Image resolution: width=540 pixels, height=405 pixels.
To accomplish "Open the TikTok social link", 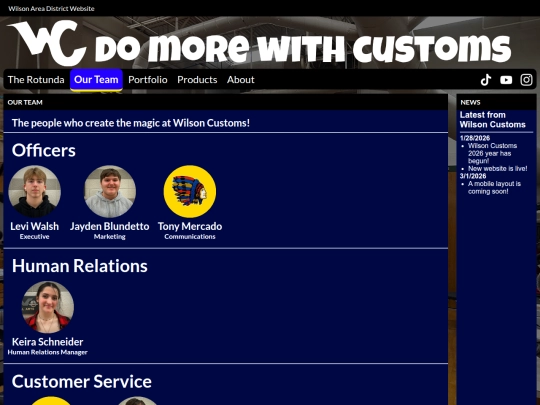I will (x=486, y=80).
